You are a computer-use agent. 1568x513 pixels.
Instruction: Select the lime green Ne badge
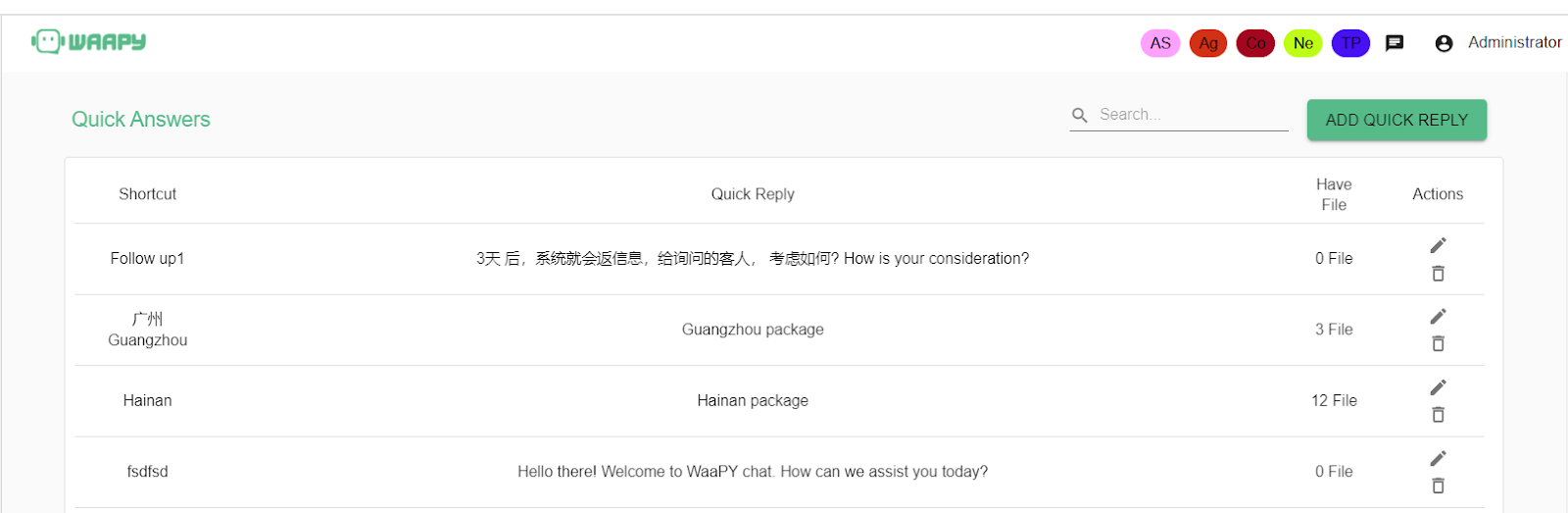pos(1303,43)
